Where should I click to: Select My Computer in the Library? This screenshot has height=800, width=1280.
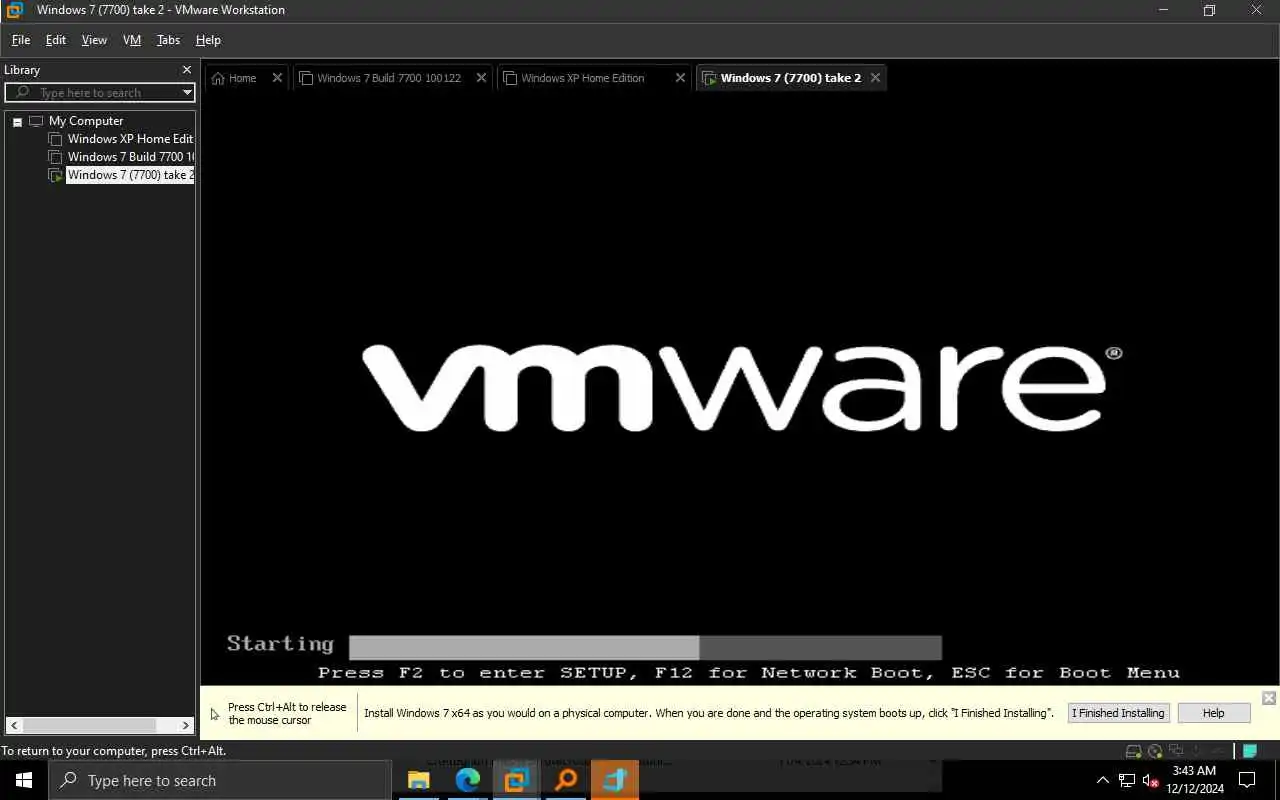point(86,121)
